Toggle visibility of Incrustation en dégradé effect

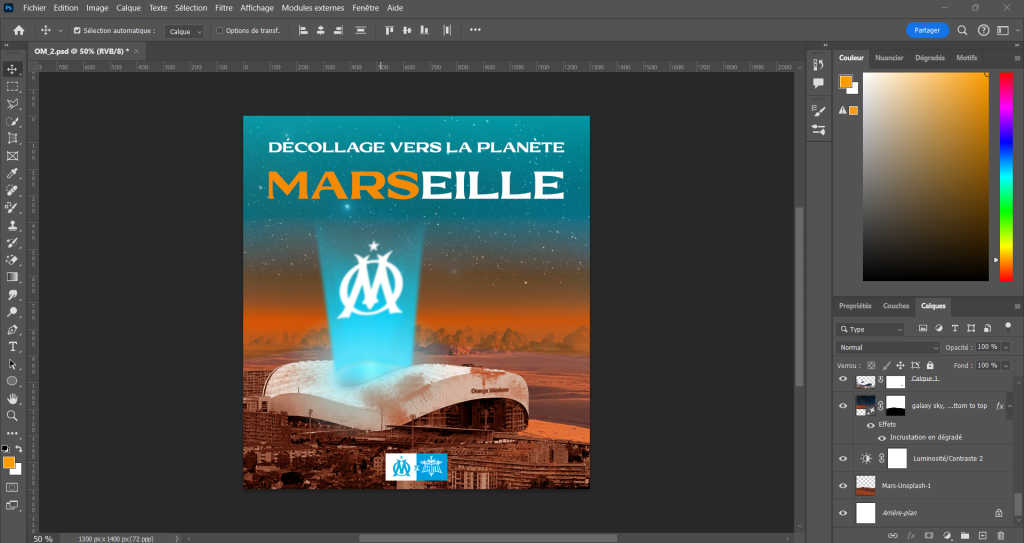click(x=882, y=438)
